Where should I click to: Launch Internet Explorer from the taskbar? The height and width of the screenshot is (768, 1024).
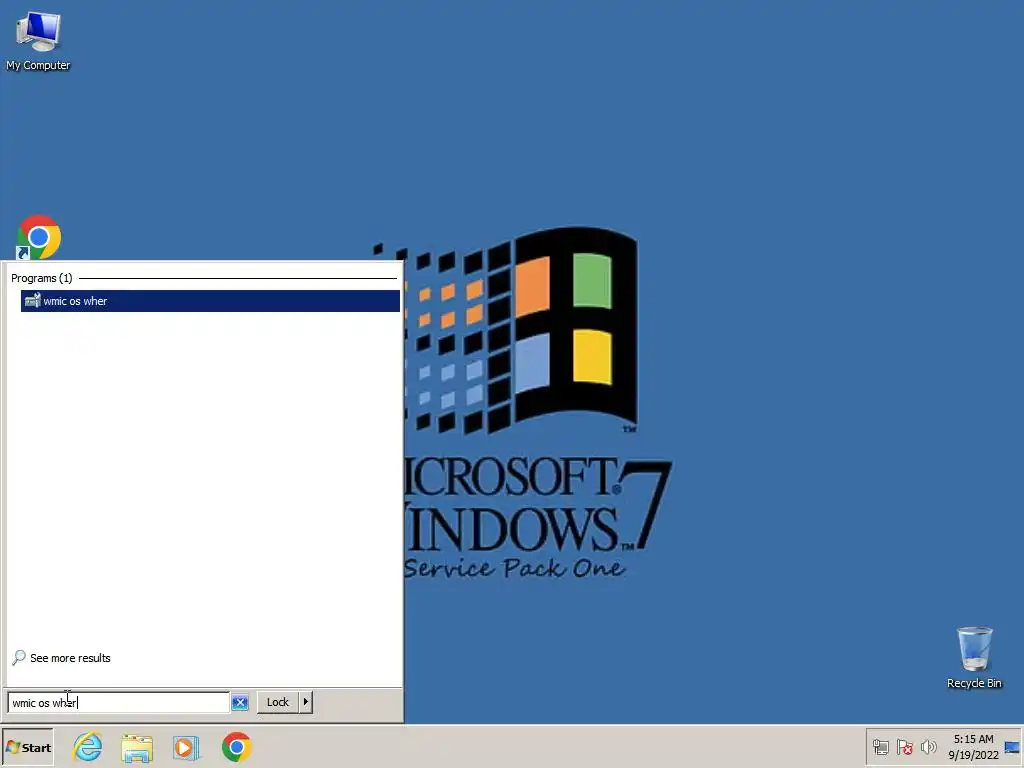[88, 747]
